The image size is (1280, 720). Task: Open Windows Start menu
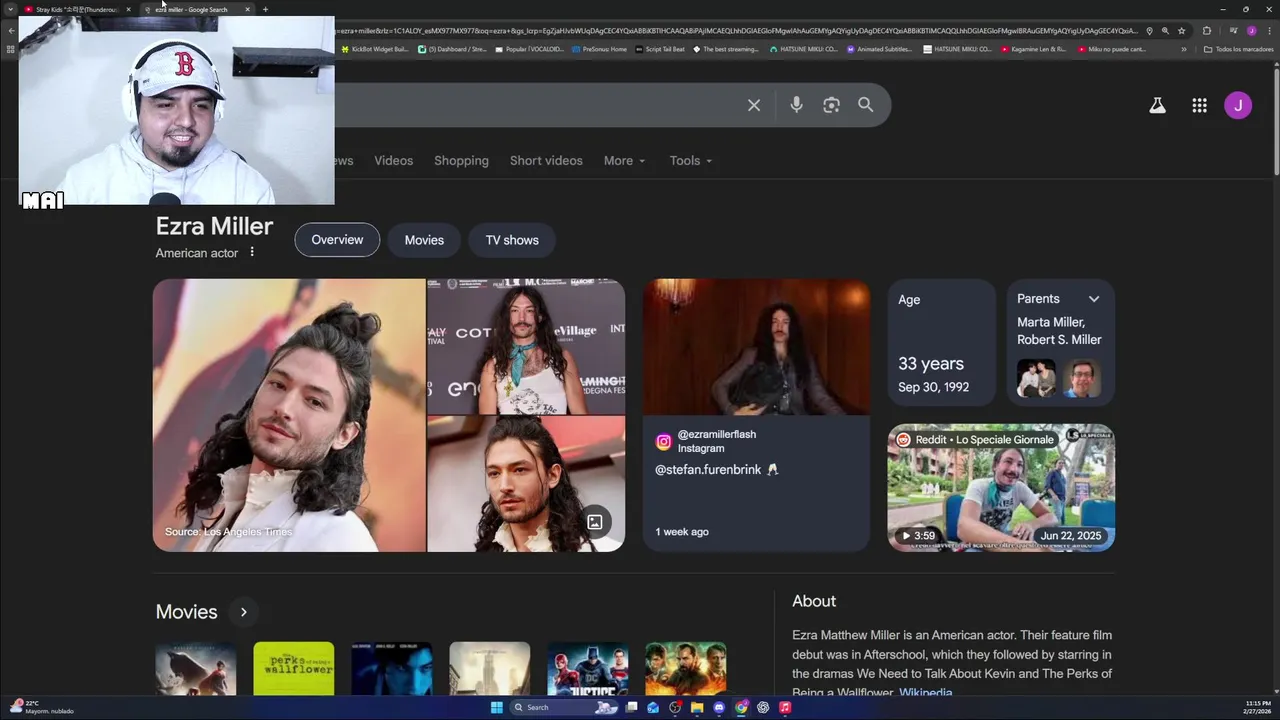497,707
